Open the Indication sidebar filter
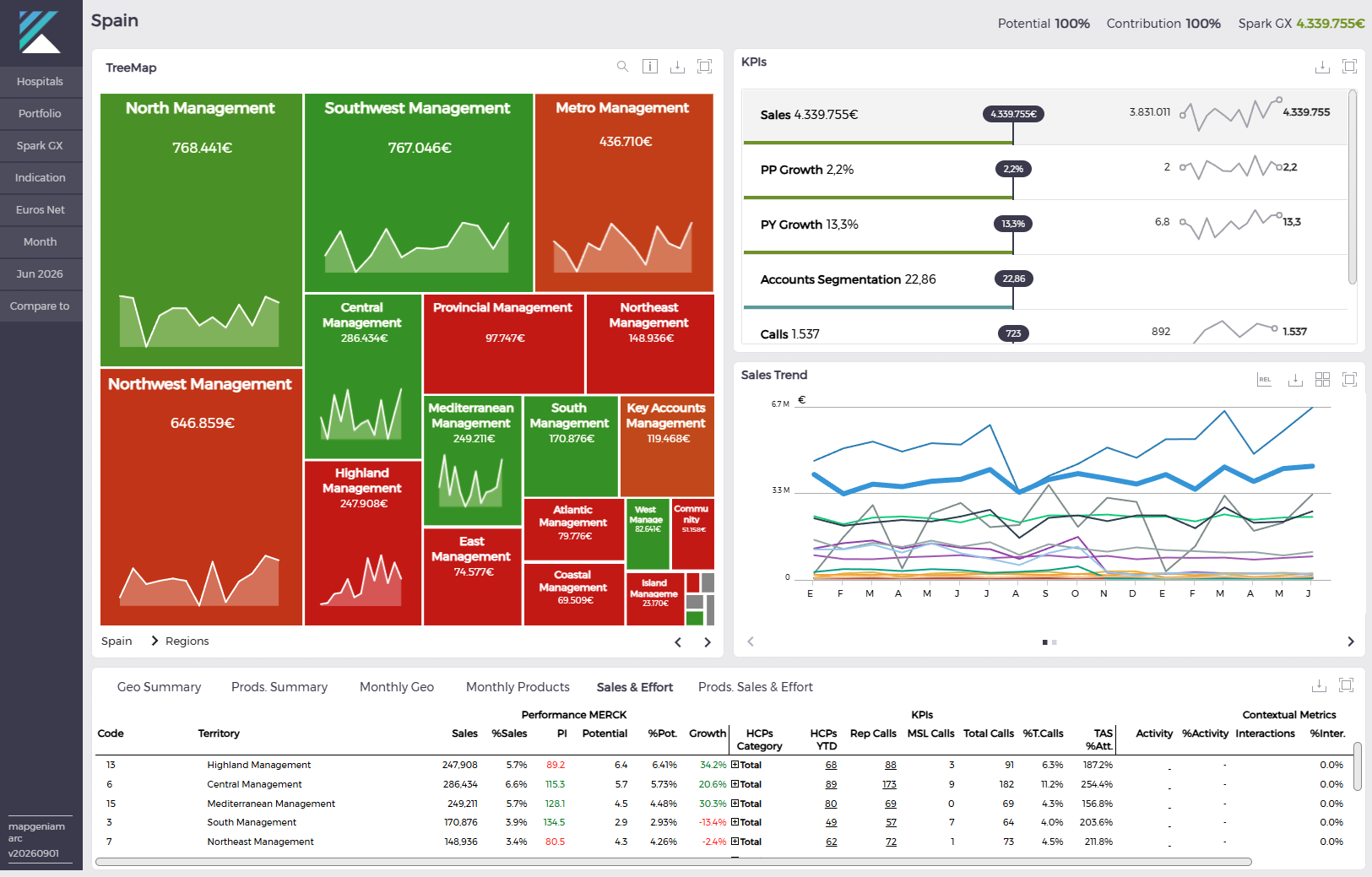This screenshot has height=877, width=1372. tap(41, 178)
